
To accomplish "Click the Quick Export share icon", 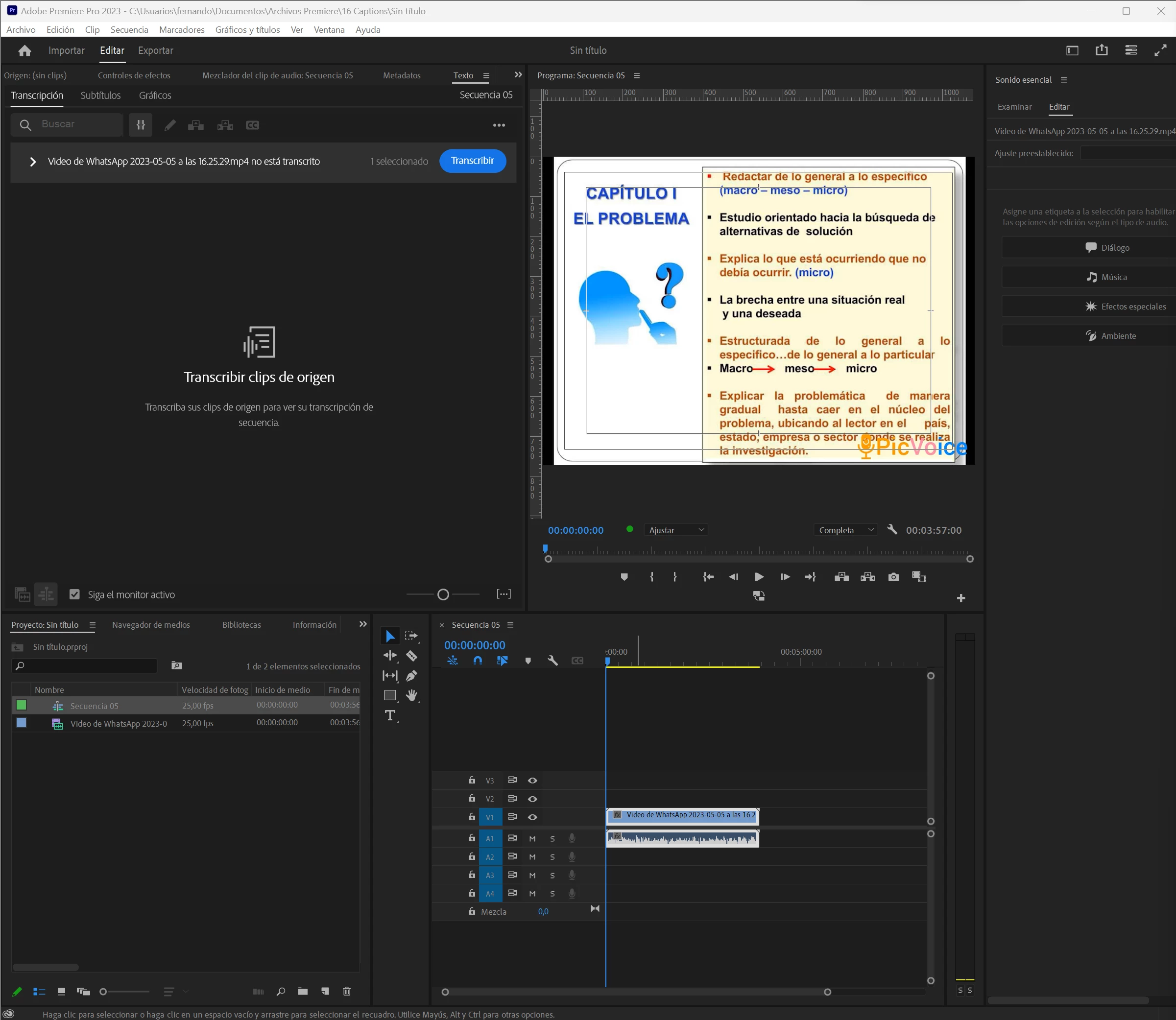I will [1102, 50].
